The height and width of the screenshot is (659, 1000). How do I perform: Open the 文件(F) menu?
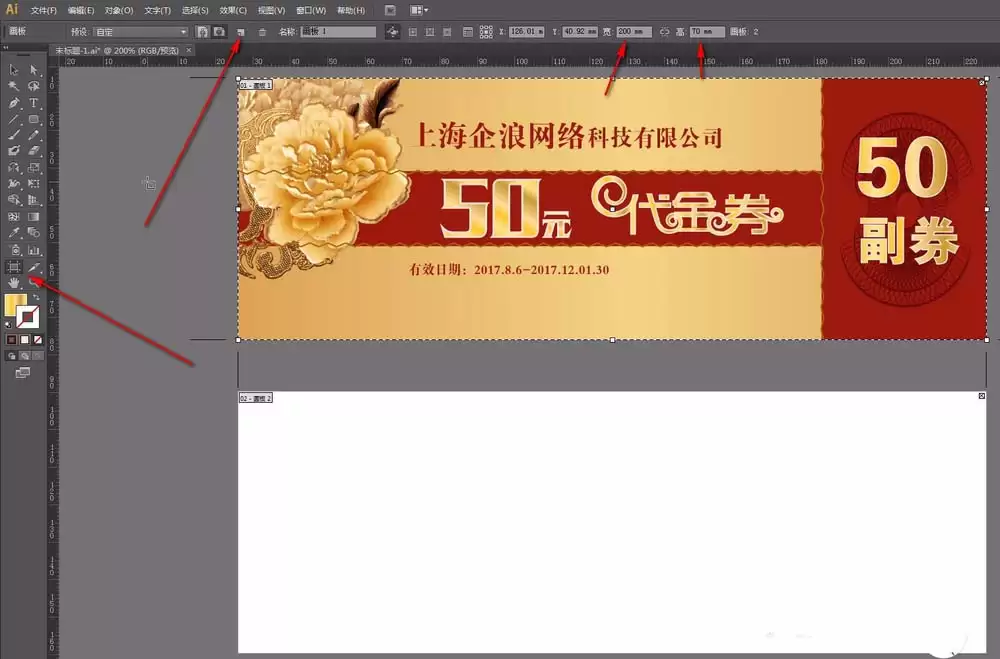(43, 11)
